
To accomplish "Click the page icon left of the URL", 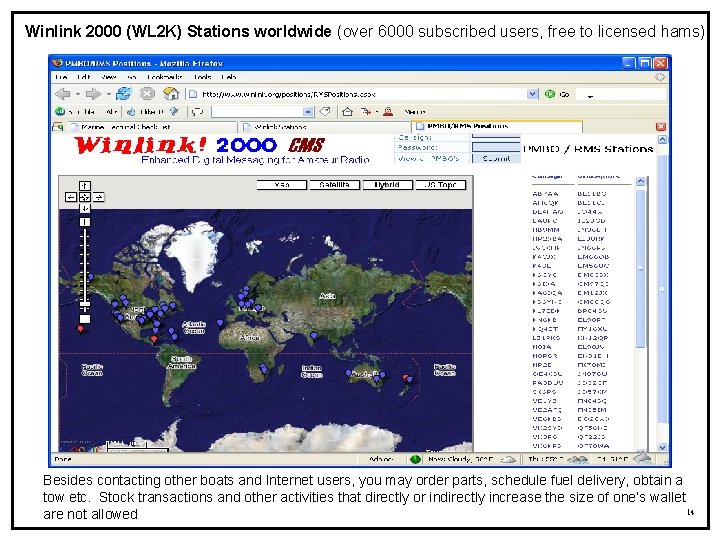I will point(193,94).
